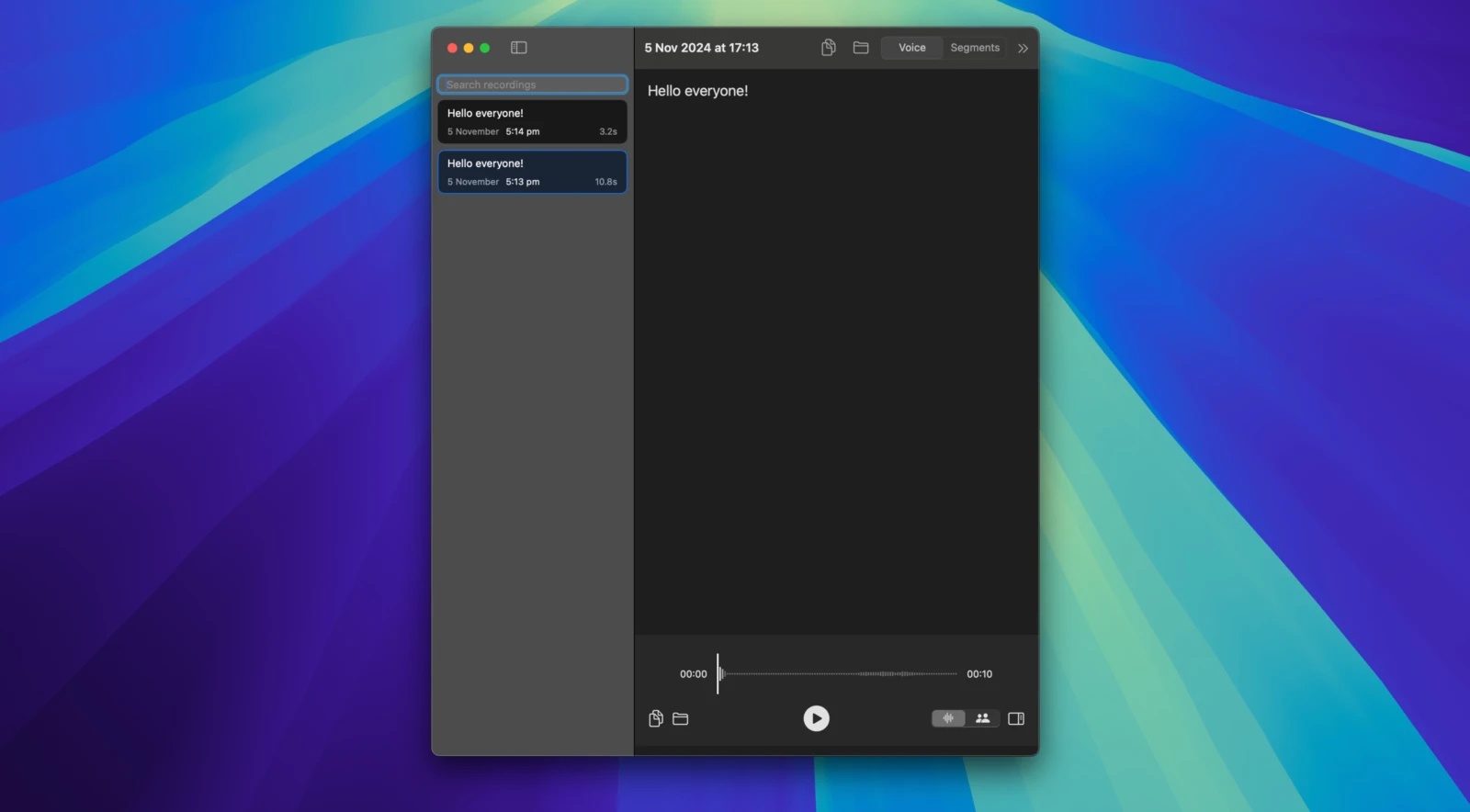
Task: Click the copy transcript icon in top toolbar
Action: (x=828, y=48)
